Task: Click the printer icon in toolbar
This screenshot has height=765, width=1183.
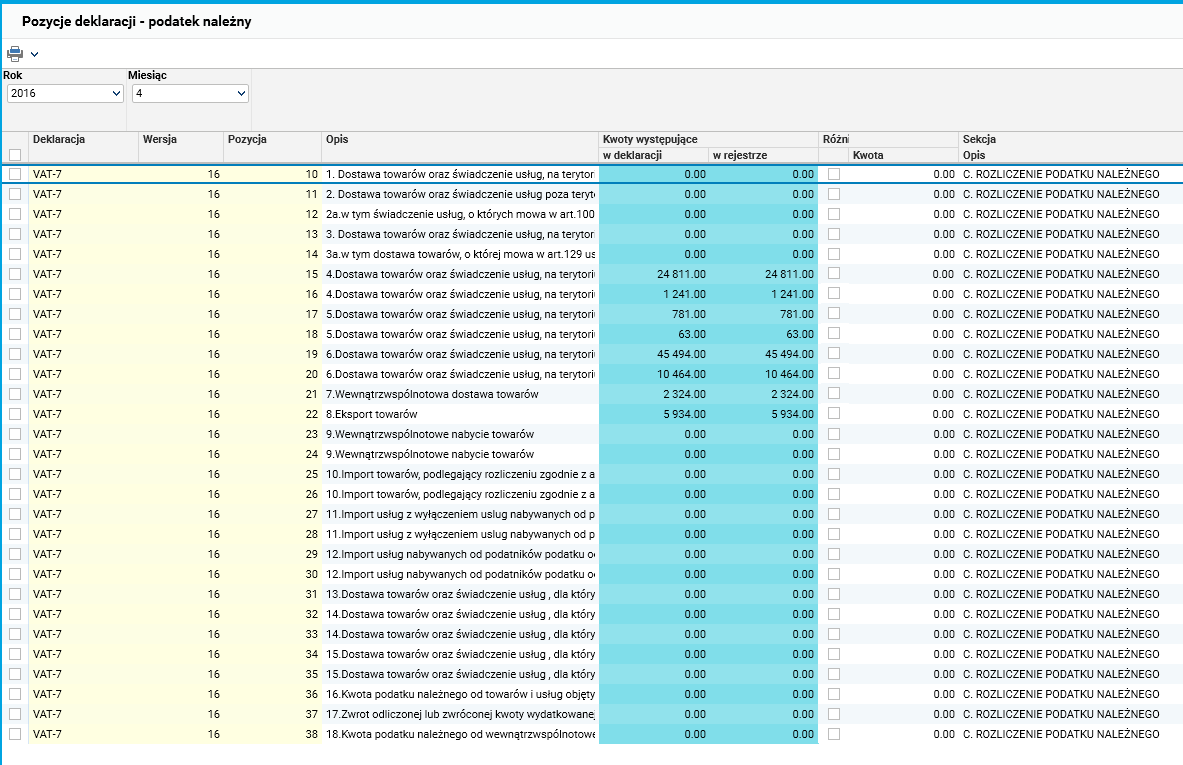Action: (14, 54)
